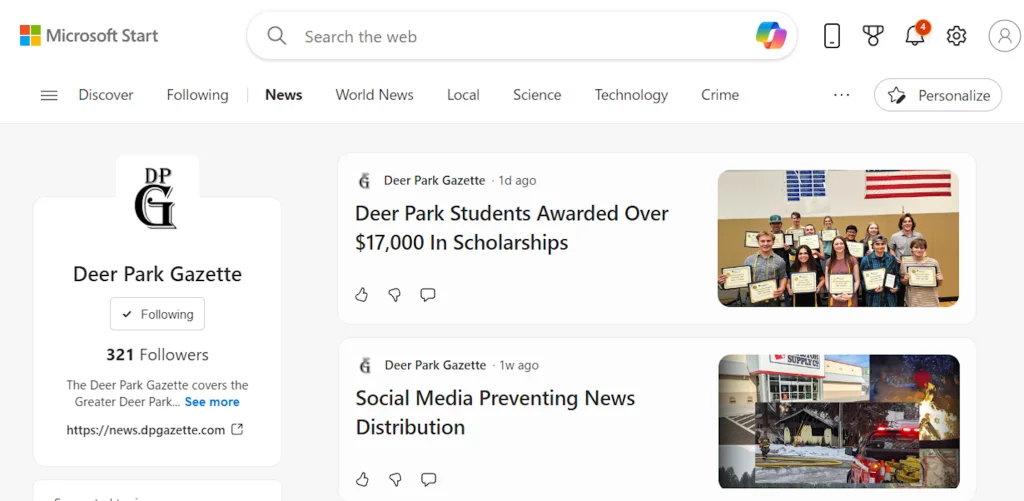Viewport: 1024px width, 501px height.
Task: Expand description with See more
Action: pos(212,402)
